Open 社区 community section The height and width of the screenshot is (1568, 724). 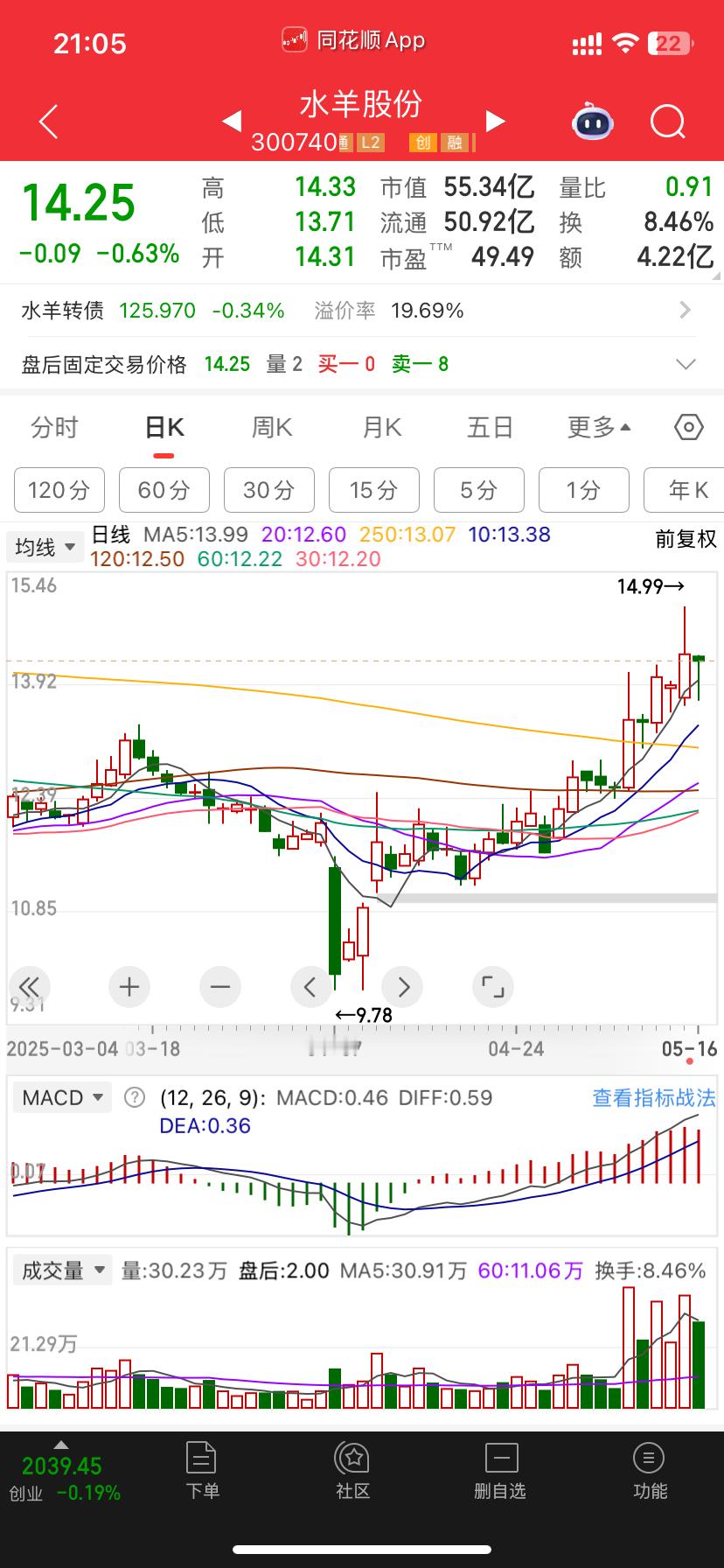pos(353,1471)
